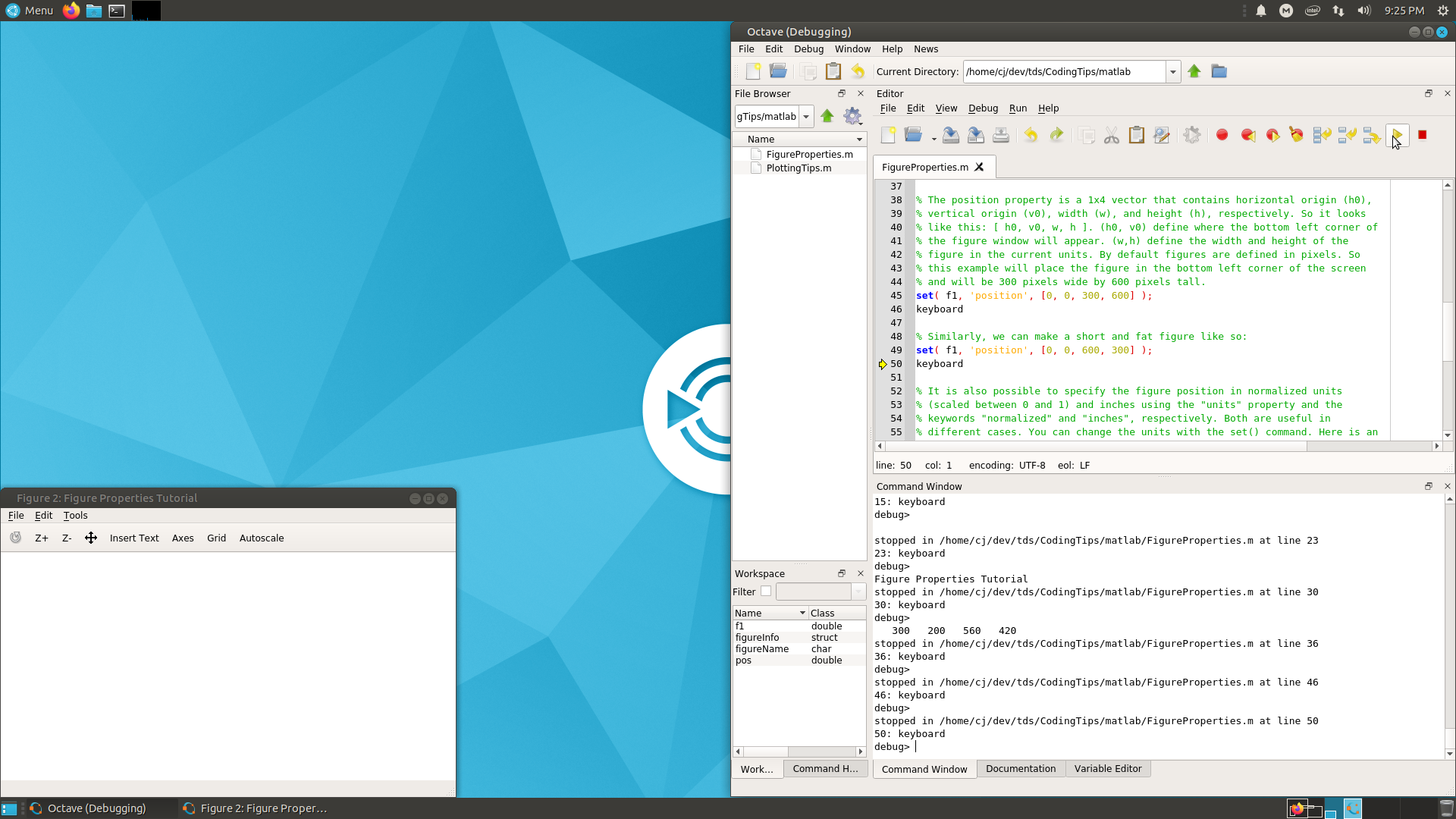Open the Debug menu in Octave
The image size is (1456, 819).
pos(808,49)
